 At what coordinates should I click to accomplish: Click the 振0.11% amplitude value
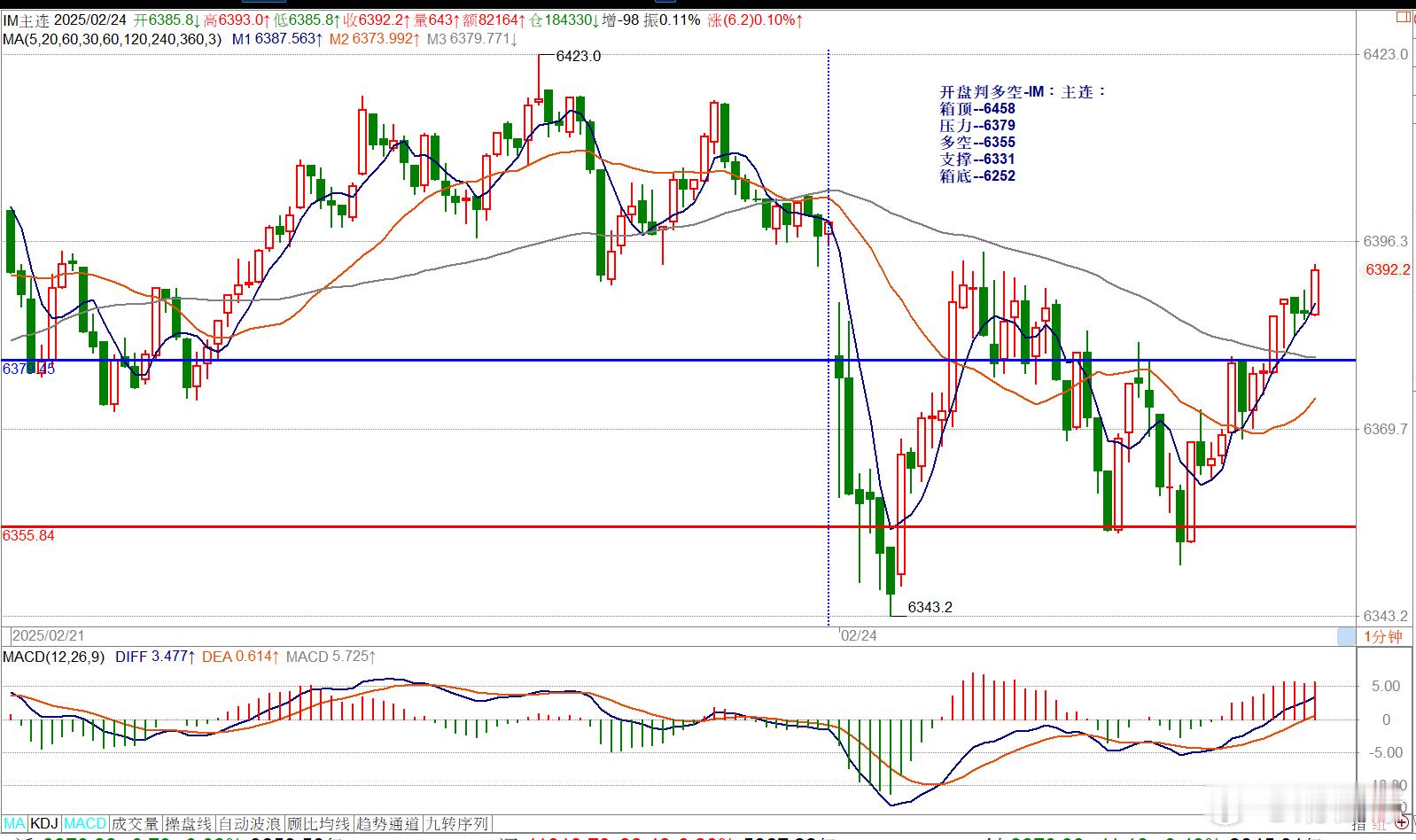point(672,19)
